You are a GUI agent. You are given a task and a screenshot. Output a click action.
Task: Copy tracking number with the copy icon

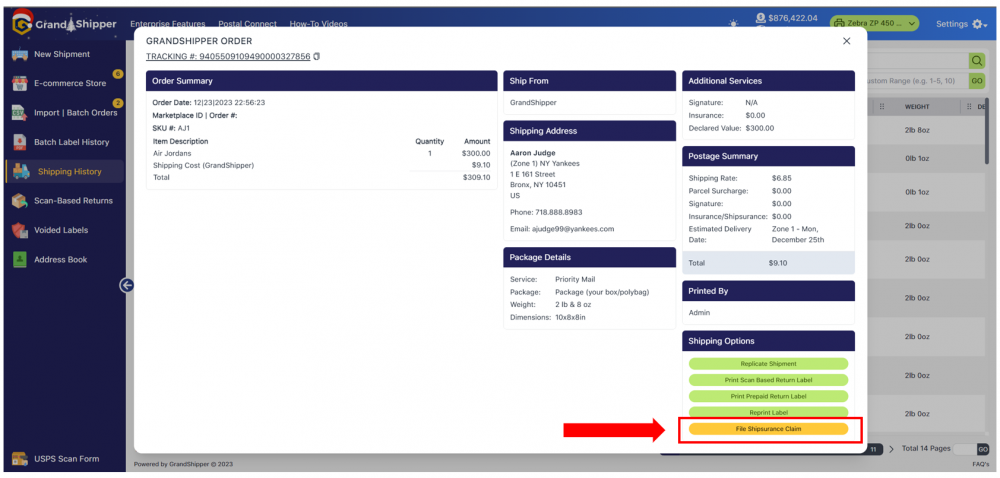[317, 57]
